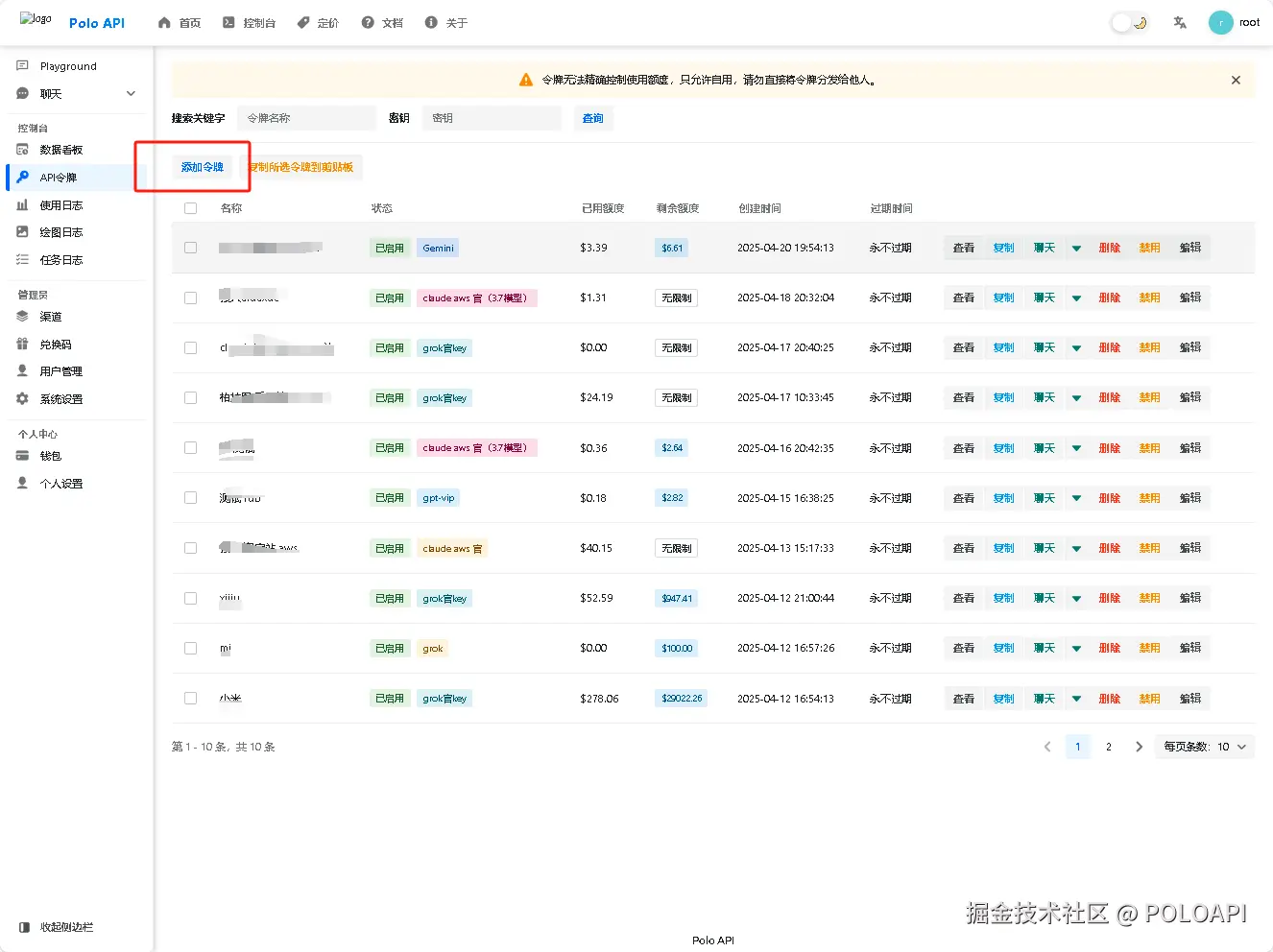Tick the checkbox for the $24.19 token row
Viewport: 1273px width, 952px height.
[190, 397]
